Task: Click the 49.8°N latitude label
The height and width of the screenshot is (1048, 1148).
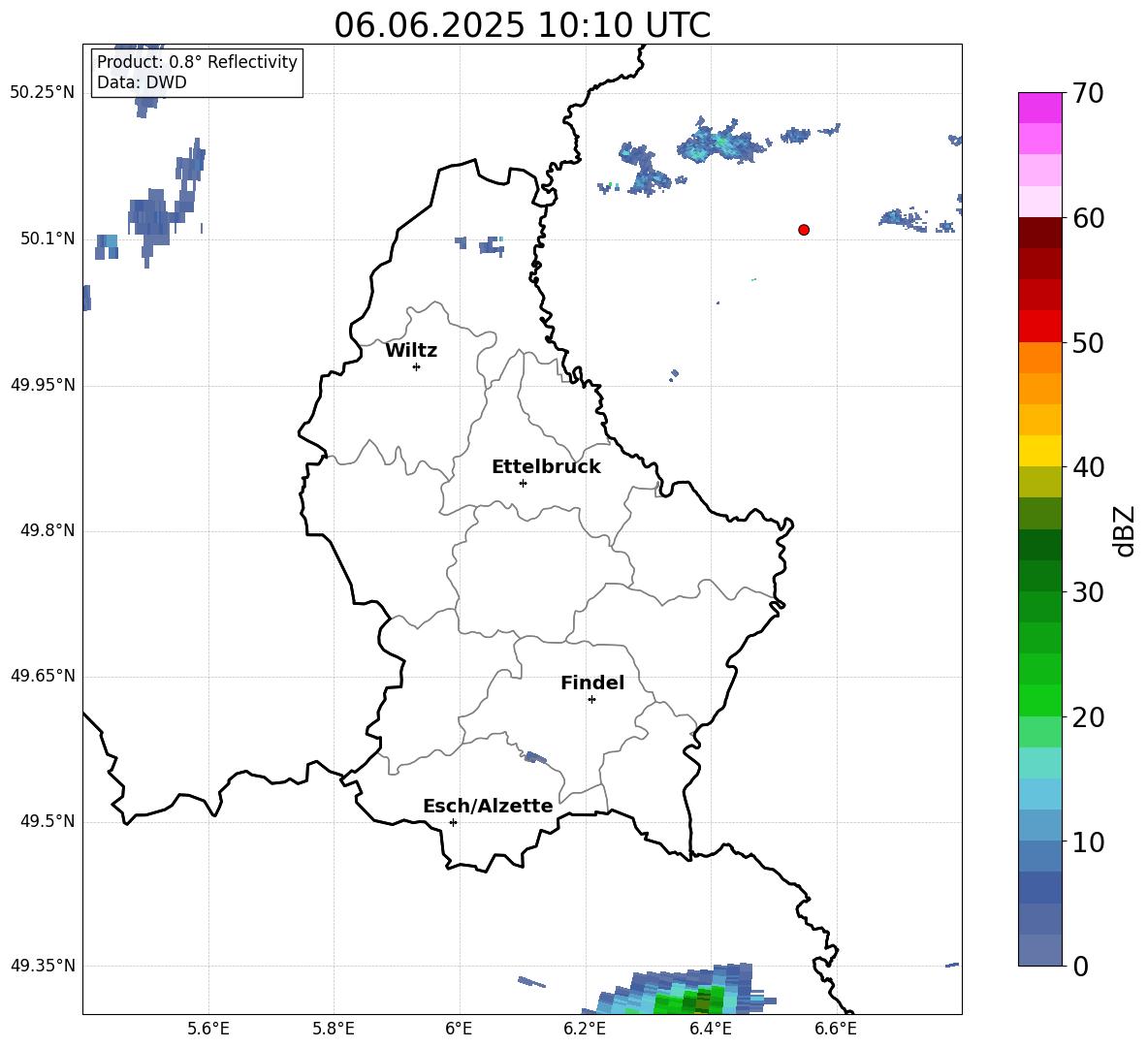Action: click(x=48, y=530)
